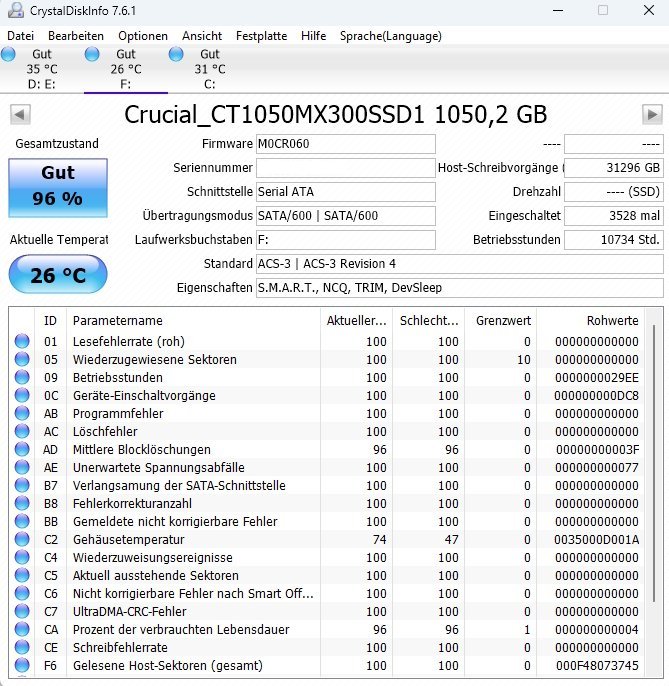This screenshot has width=669, height=686.
Task: Open the Bearbeiten menu
Action: coord(76,36)
